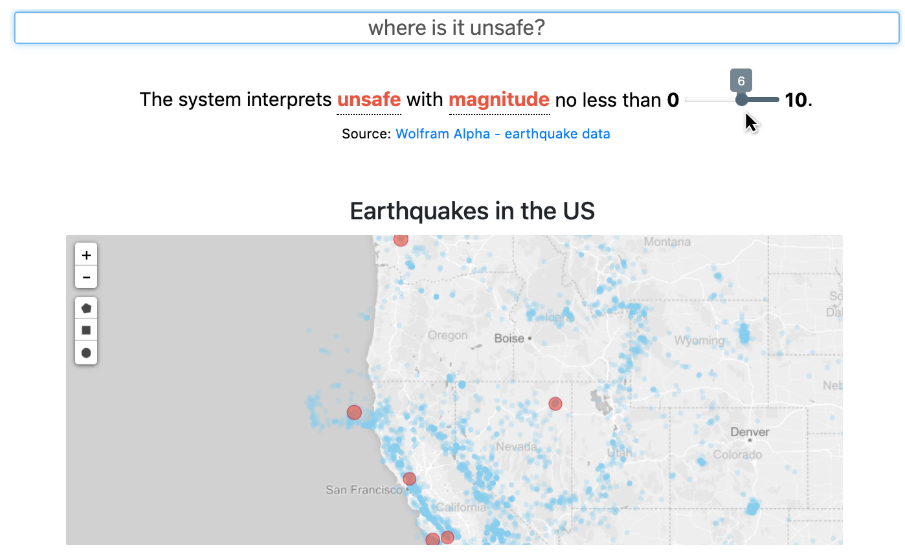The height and width of the screenshot is (554, 905).
Task: Click the San Francisco label on the map
Action: tap(363, 490)
